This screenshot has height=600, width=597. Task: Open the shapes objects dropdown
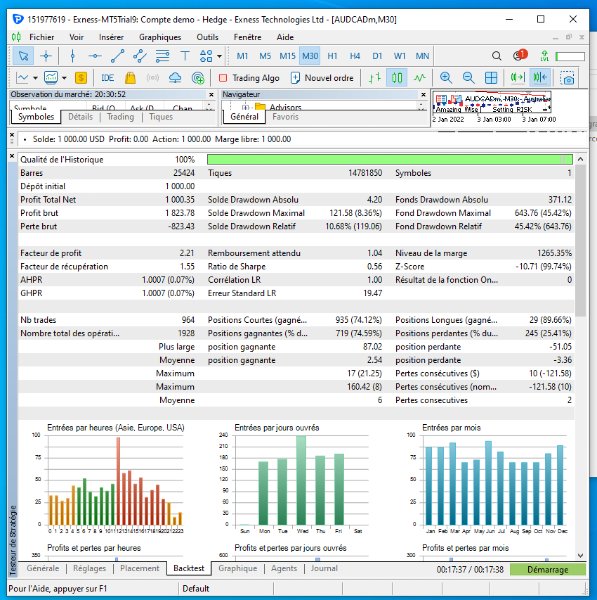click(219, 56)
